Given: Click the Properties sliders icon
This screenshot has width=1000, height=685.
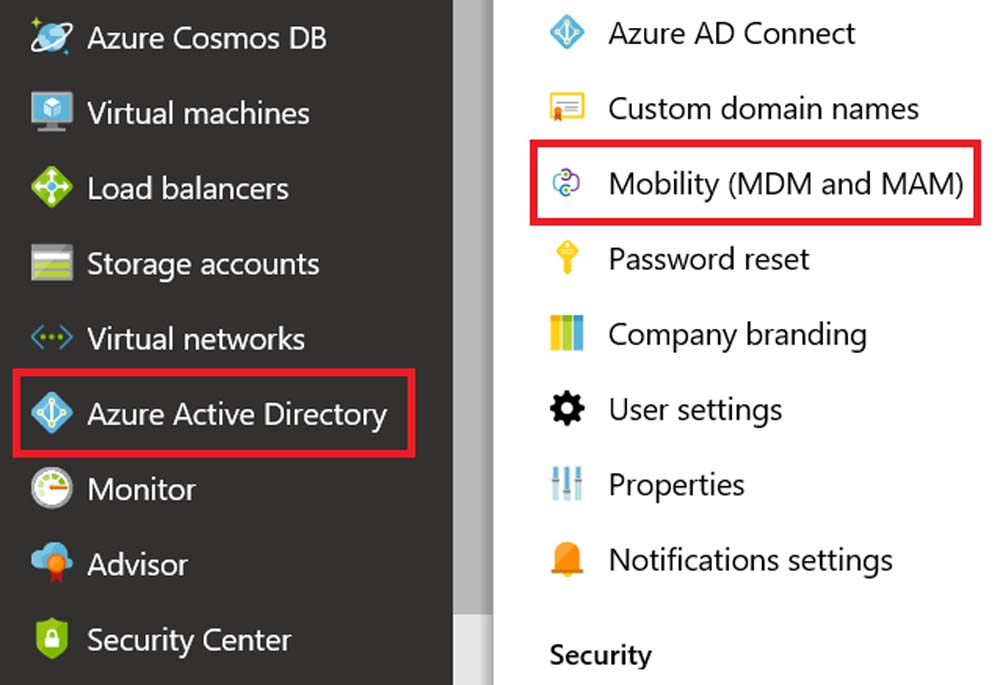Looking at the screenshot, I should [x=566, y=483].
